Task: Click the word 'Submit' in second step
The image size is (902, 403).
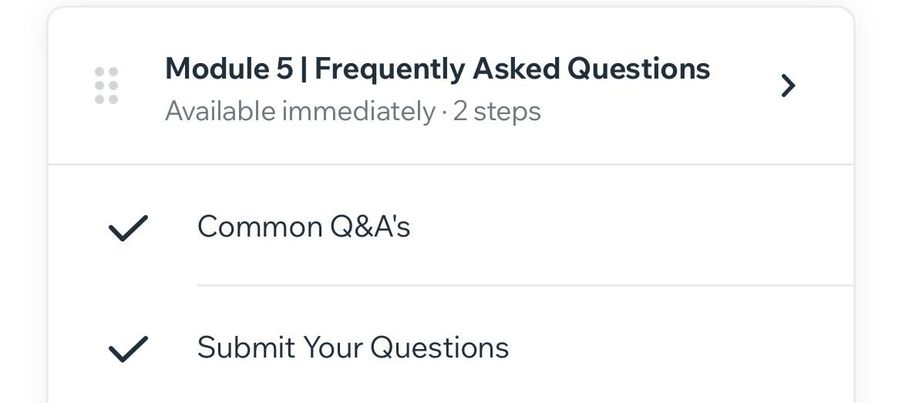Action: click(246, 347)
